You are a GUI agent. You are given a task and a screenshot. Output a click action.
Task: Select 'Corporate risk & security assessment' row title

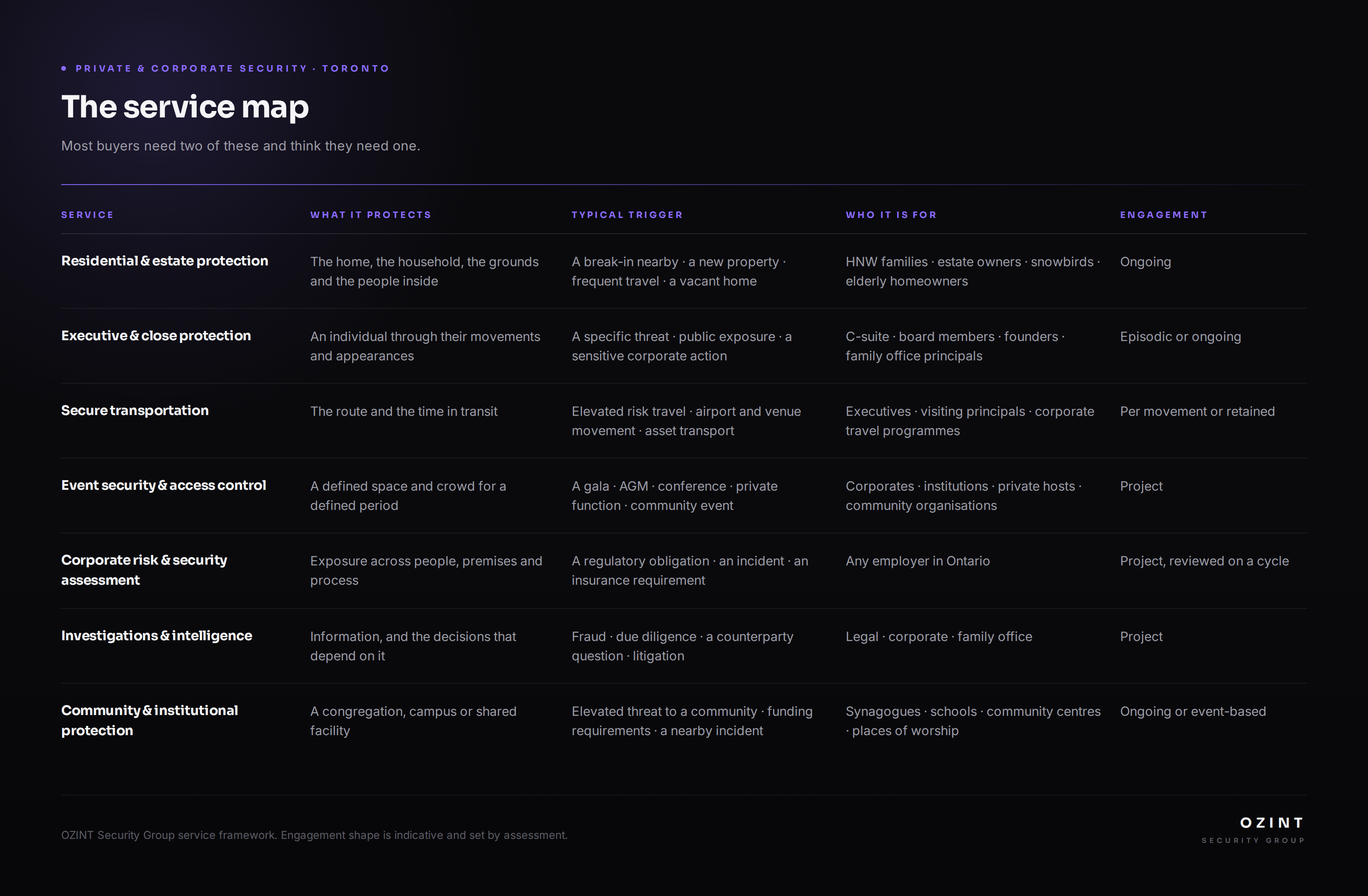(x=144, y=570)
